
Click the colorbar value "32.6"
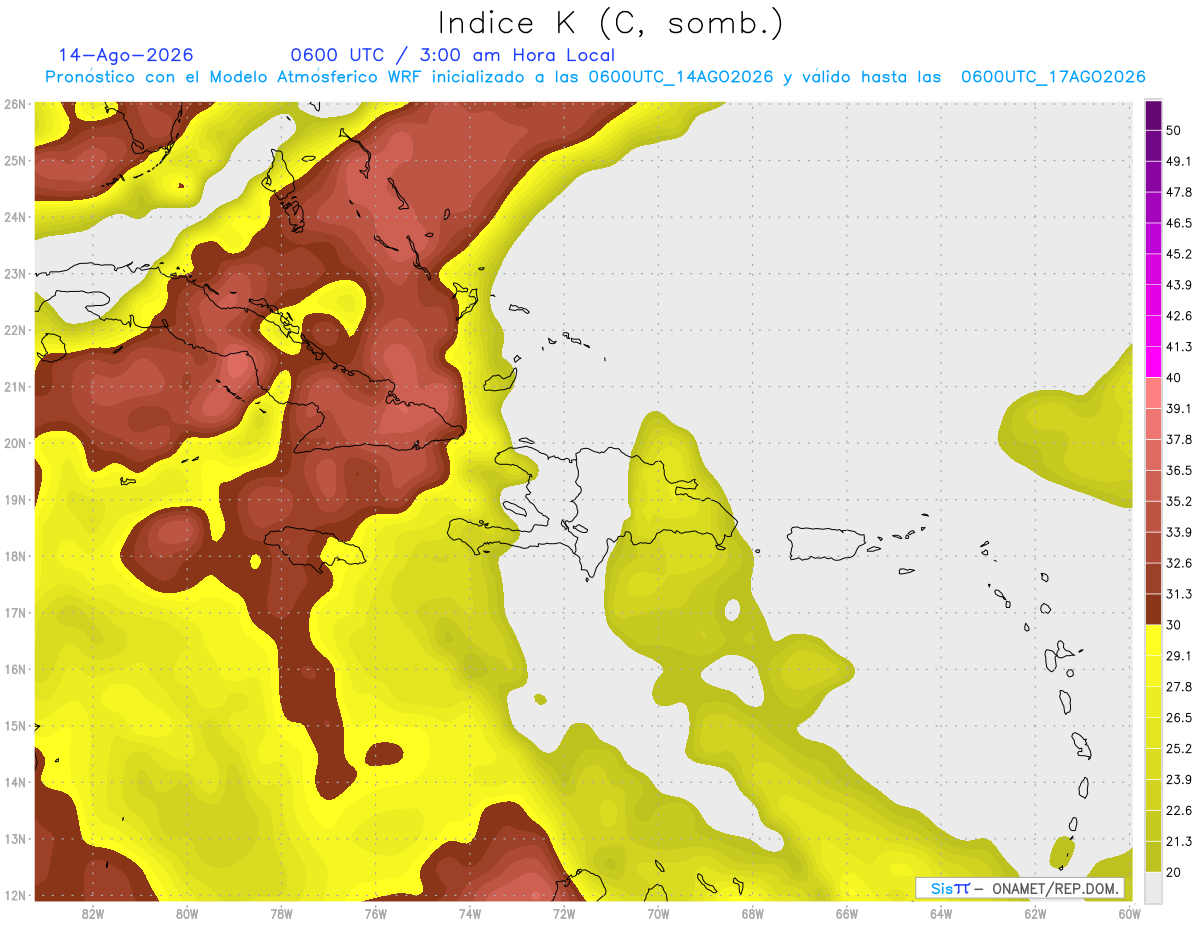click(x=1179, y=563)
